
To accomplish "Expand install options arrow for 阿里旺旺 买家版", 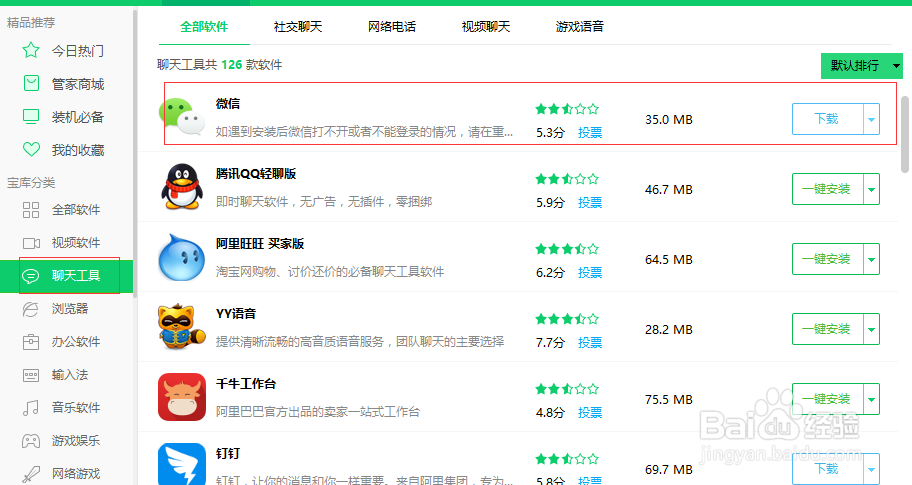I will 871,259.
